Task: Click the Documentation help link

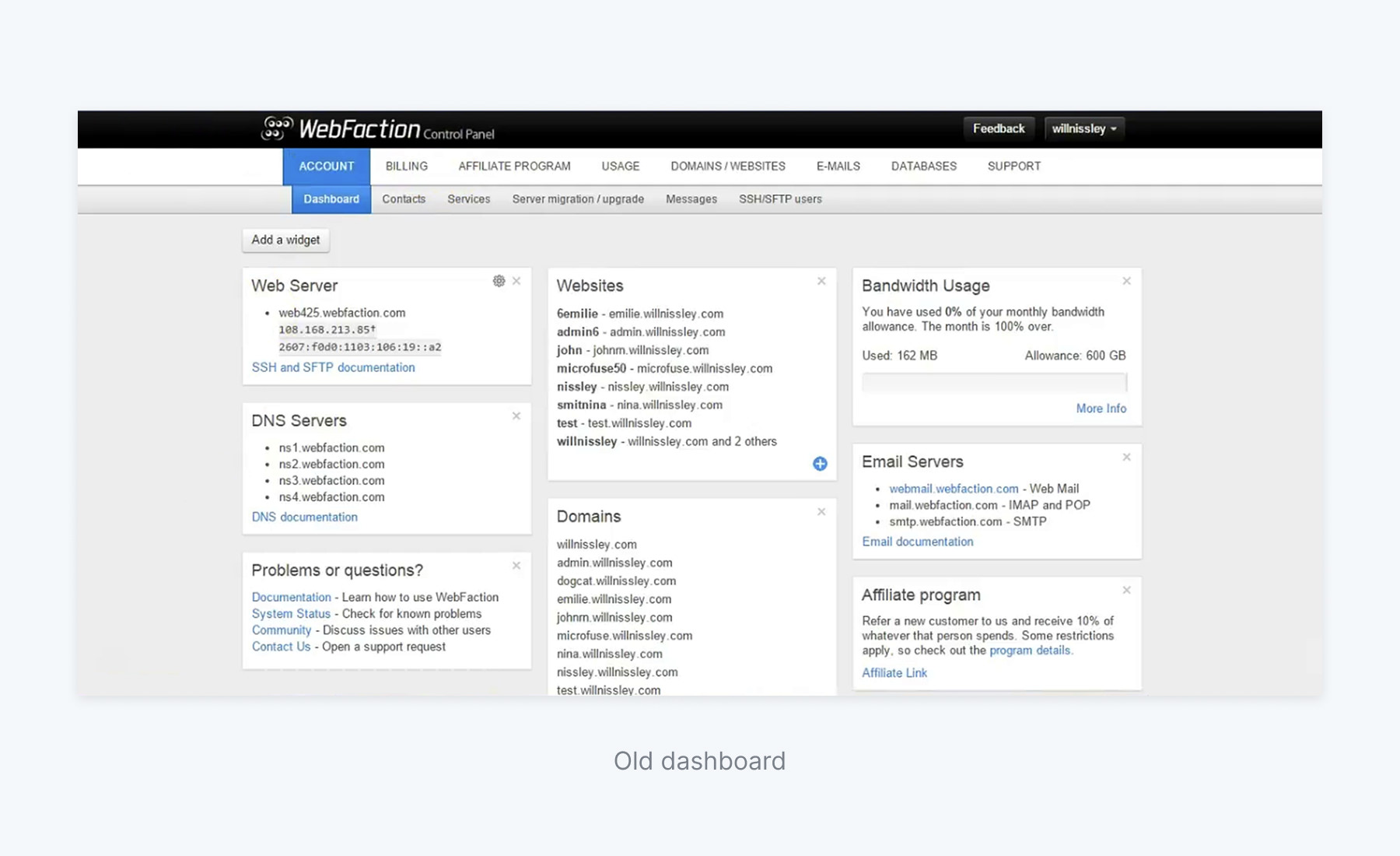Action: point(291,597)
